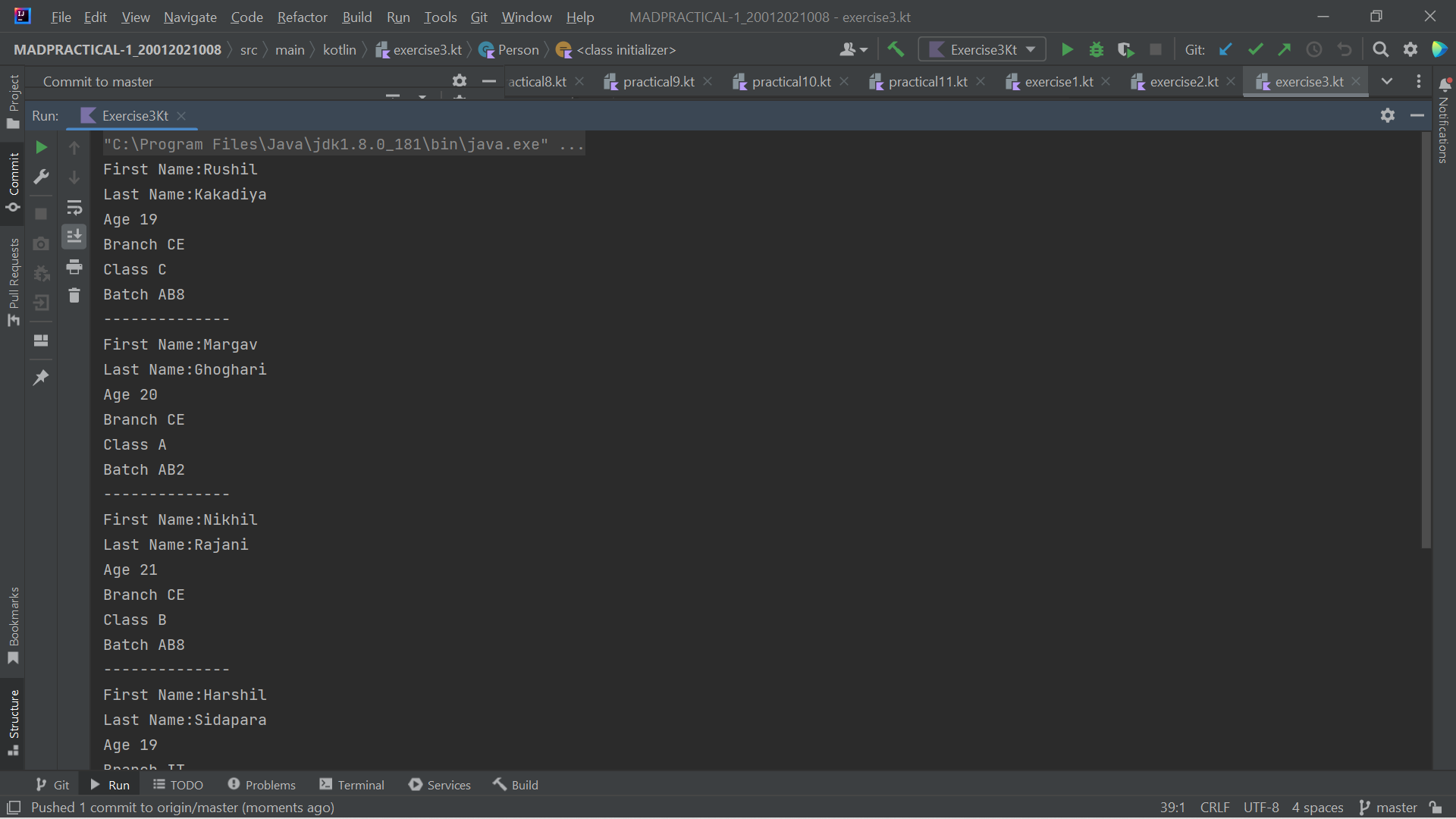Switch to the practical10.kt tab
Screen dimensions: 1456x819
(x=791, y=82)
